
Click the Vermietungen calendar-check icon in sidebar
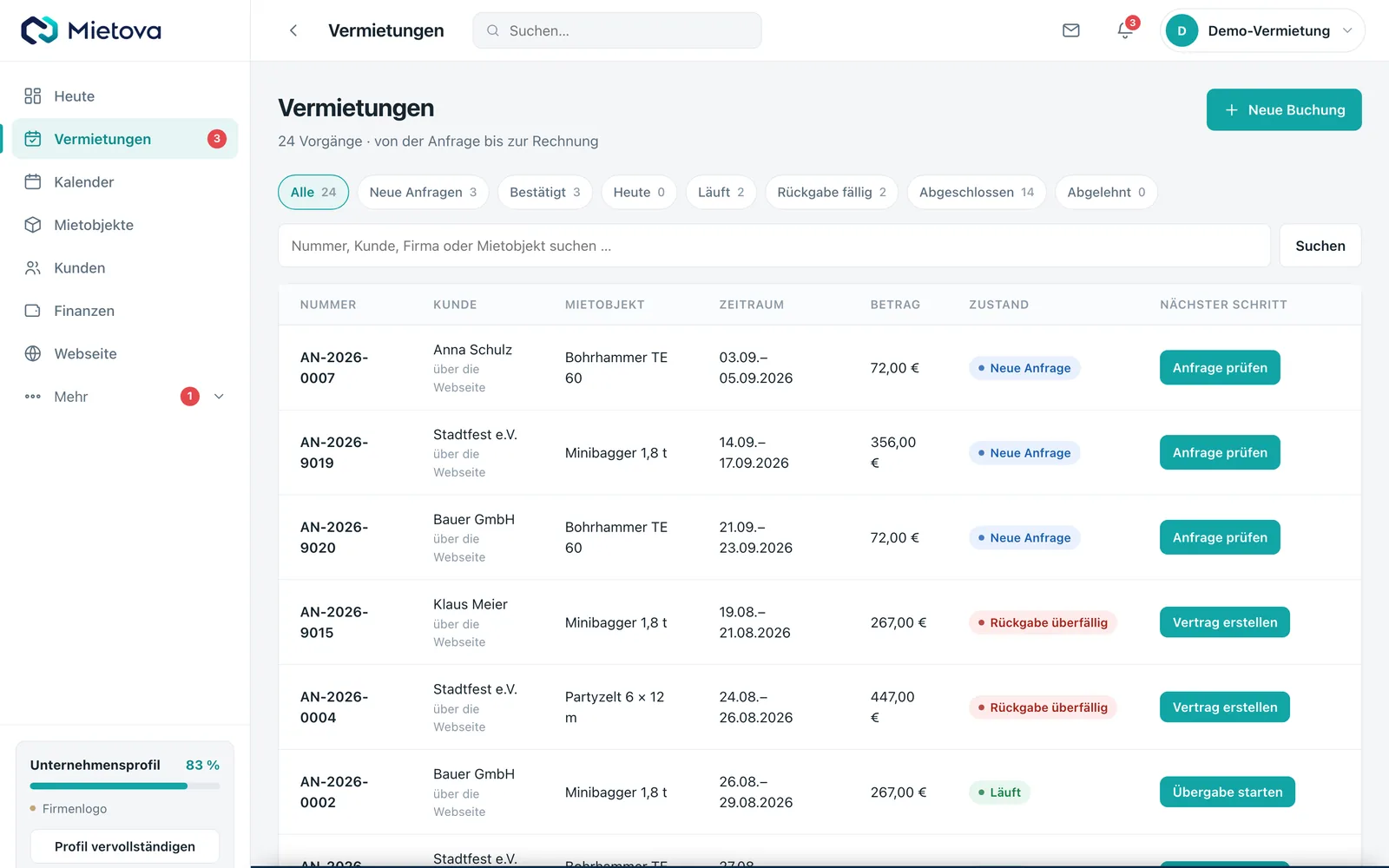tap(33, 139)
